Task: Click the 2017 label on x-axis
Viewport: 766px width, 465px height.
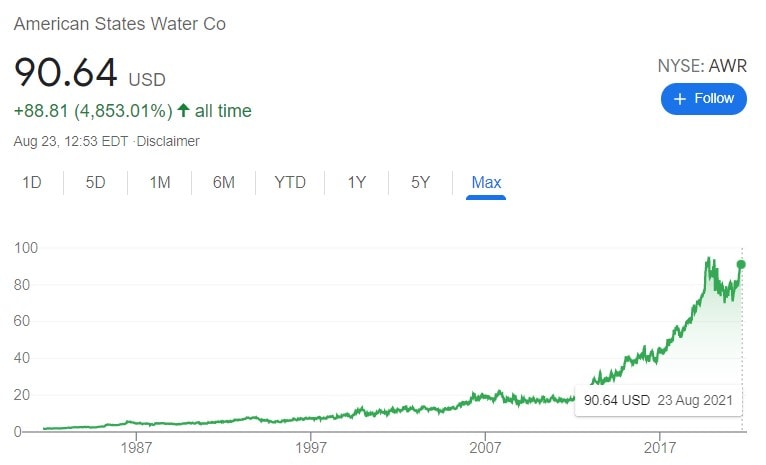Action: tap(660, 446)
